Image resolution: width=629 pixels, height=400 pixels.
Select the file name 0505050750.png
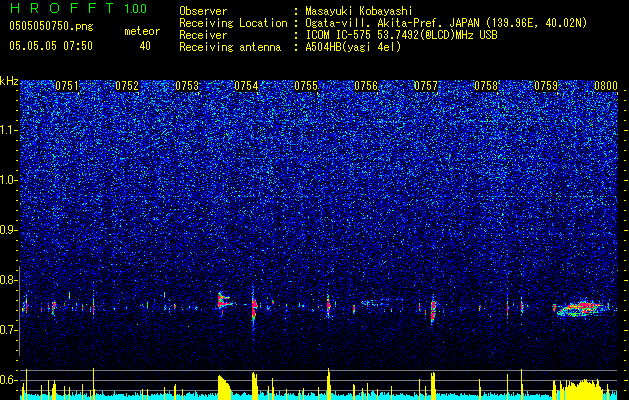(51, 26)
